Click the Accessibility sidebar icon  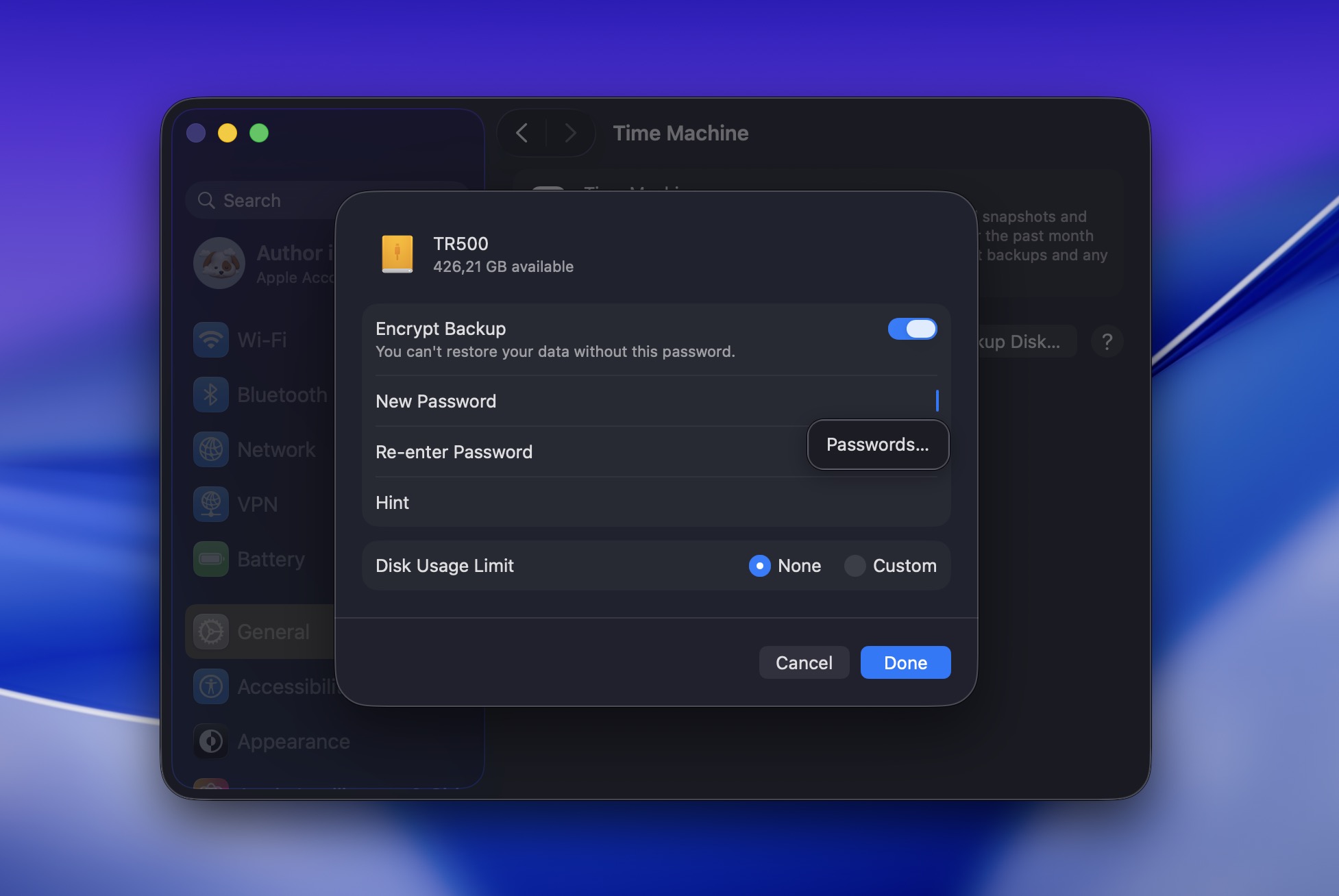(211, 686)
